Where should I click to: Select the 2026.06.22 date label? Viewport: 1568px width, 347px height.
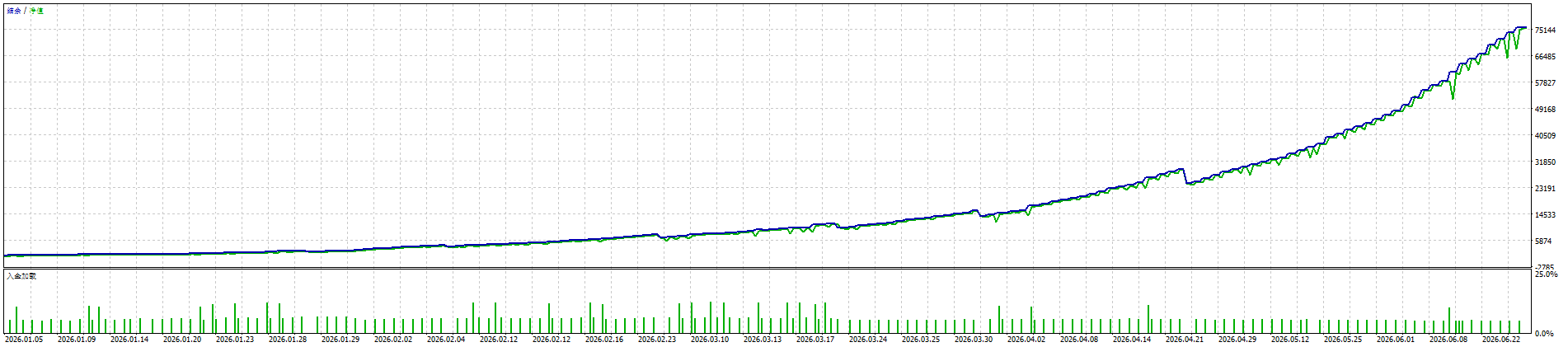[1501, 339]
